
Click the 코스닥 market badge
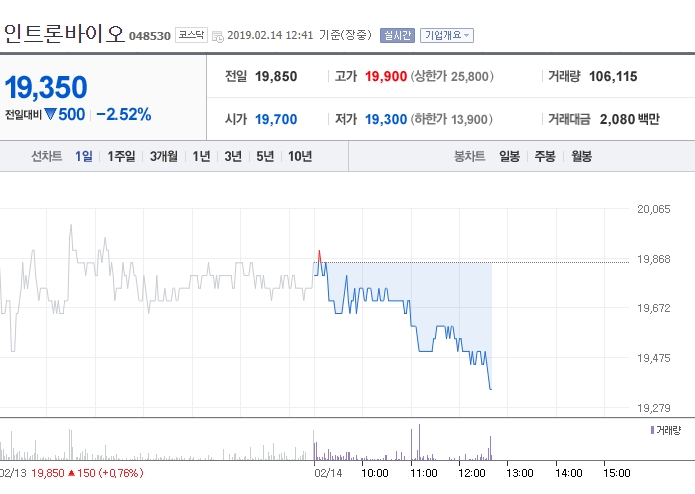pos(191,35)
